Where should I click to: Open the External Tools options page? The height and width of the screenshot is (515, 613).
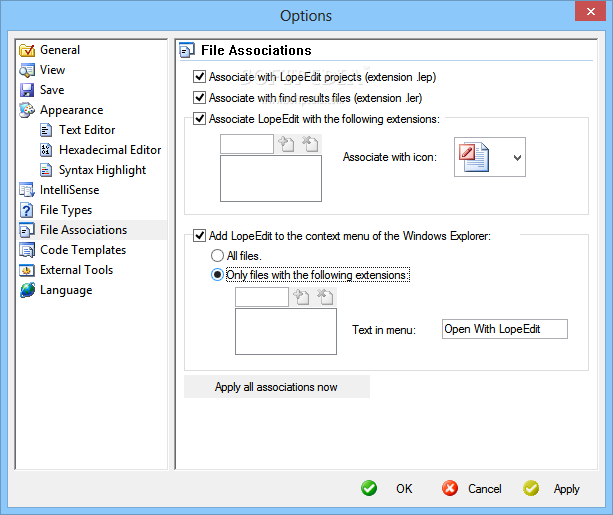77,270
